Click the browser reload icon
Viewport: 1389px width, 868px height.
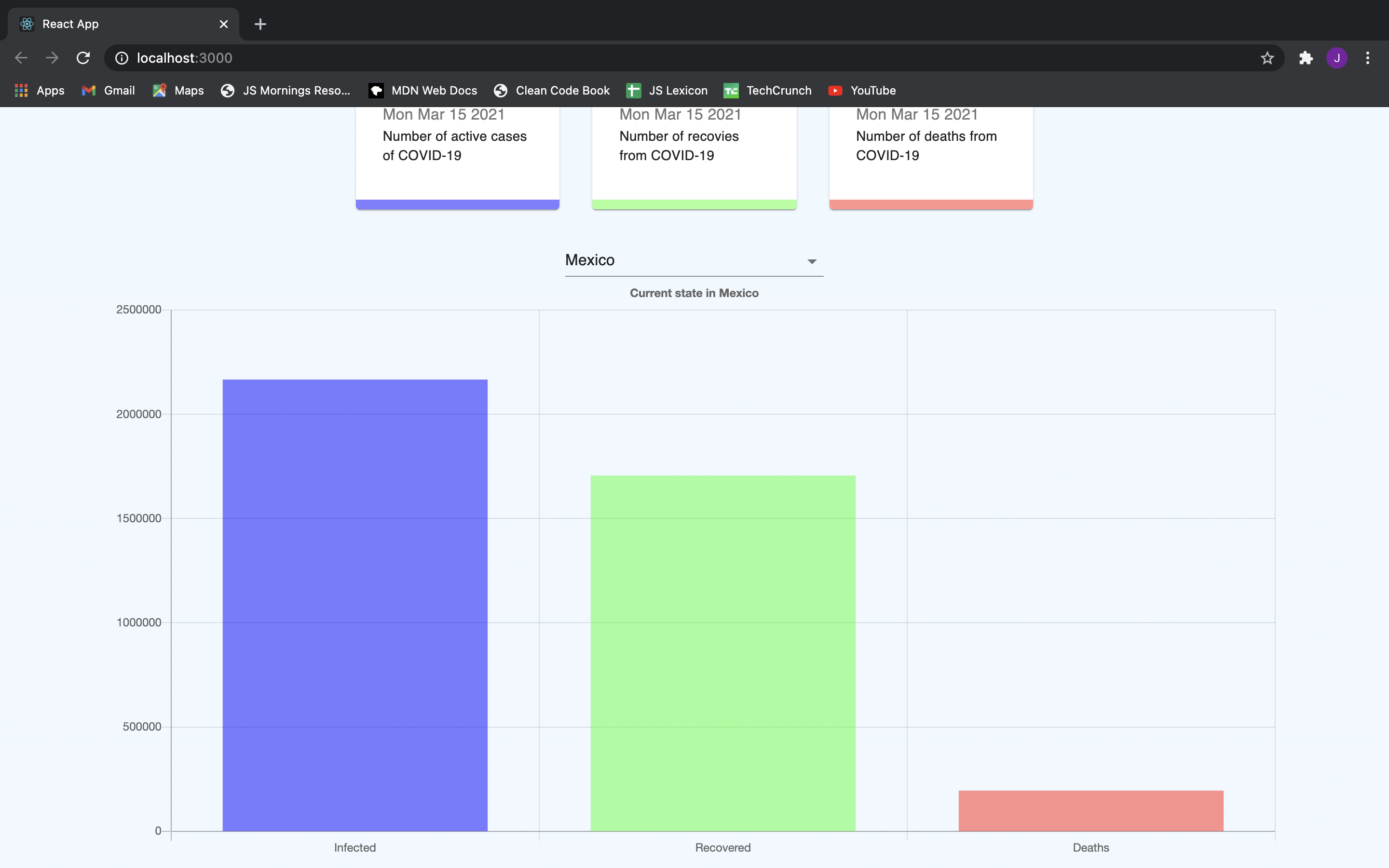83,58
